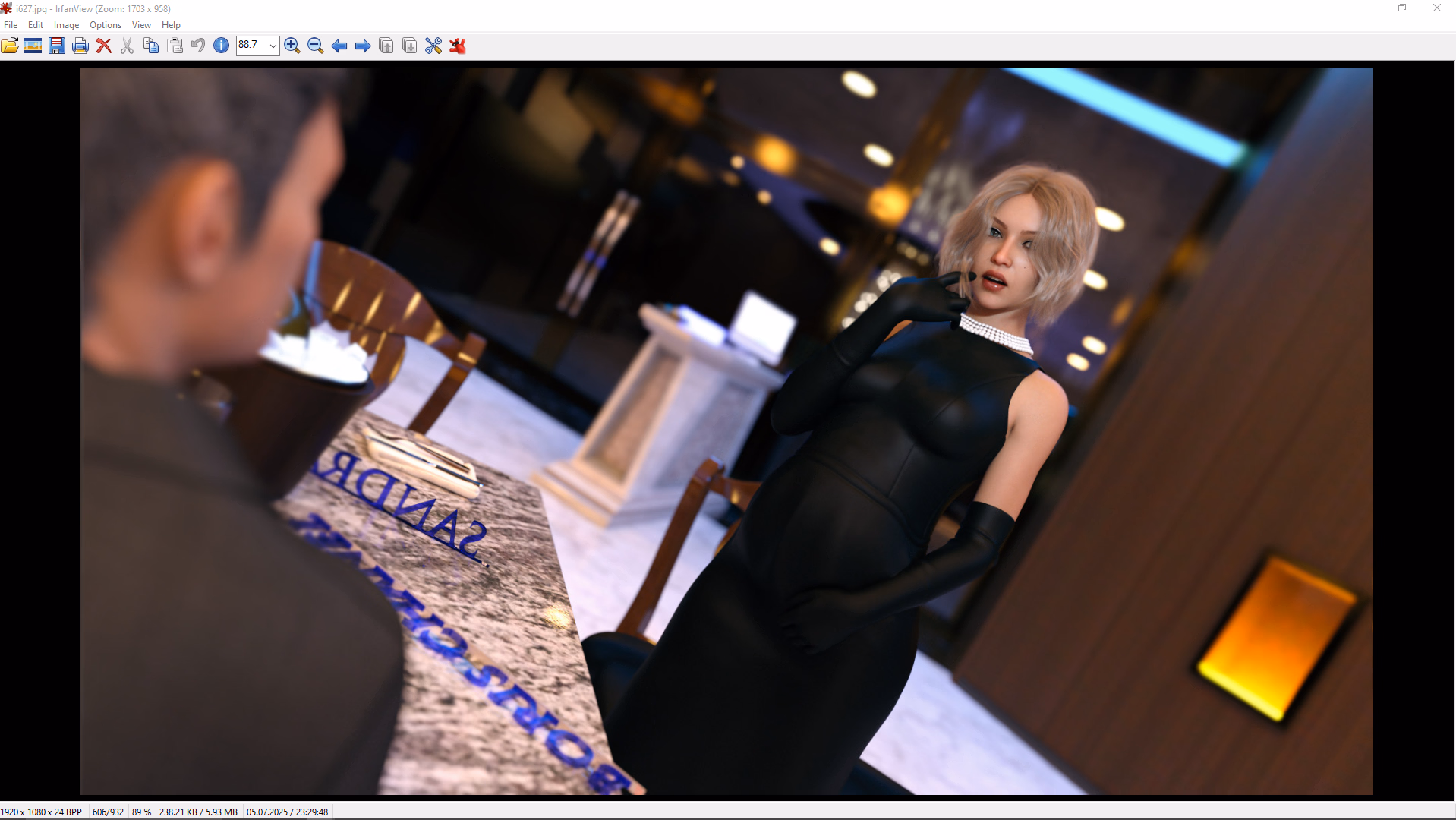Click the 89 % zoom status entry

(141, 812)
